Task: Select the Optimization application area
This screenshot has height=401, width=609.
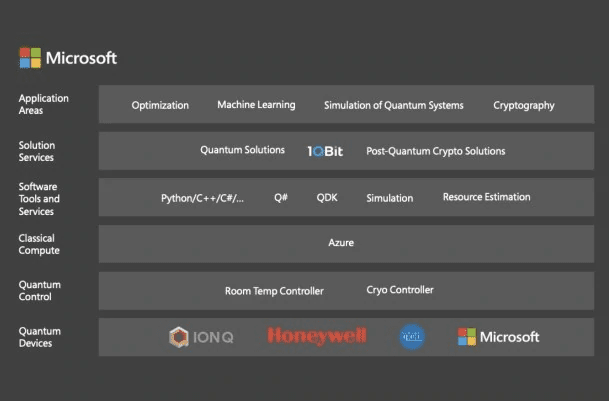Action: 160,105
